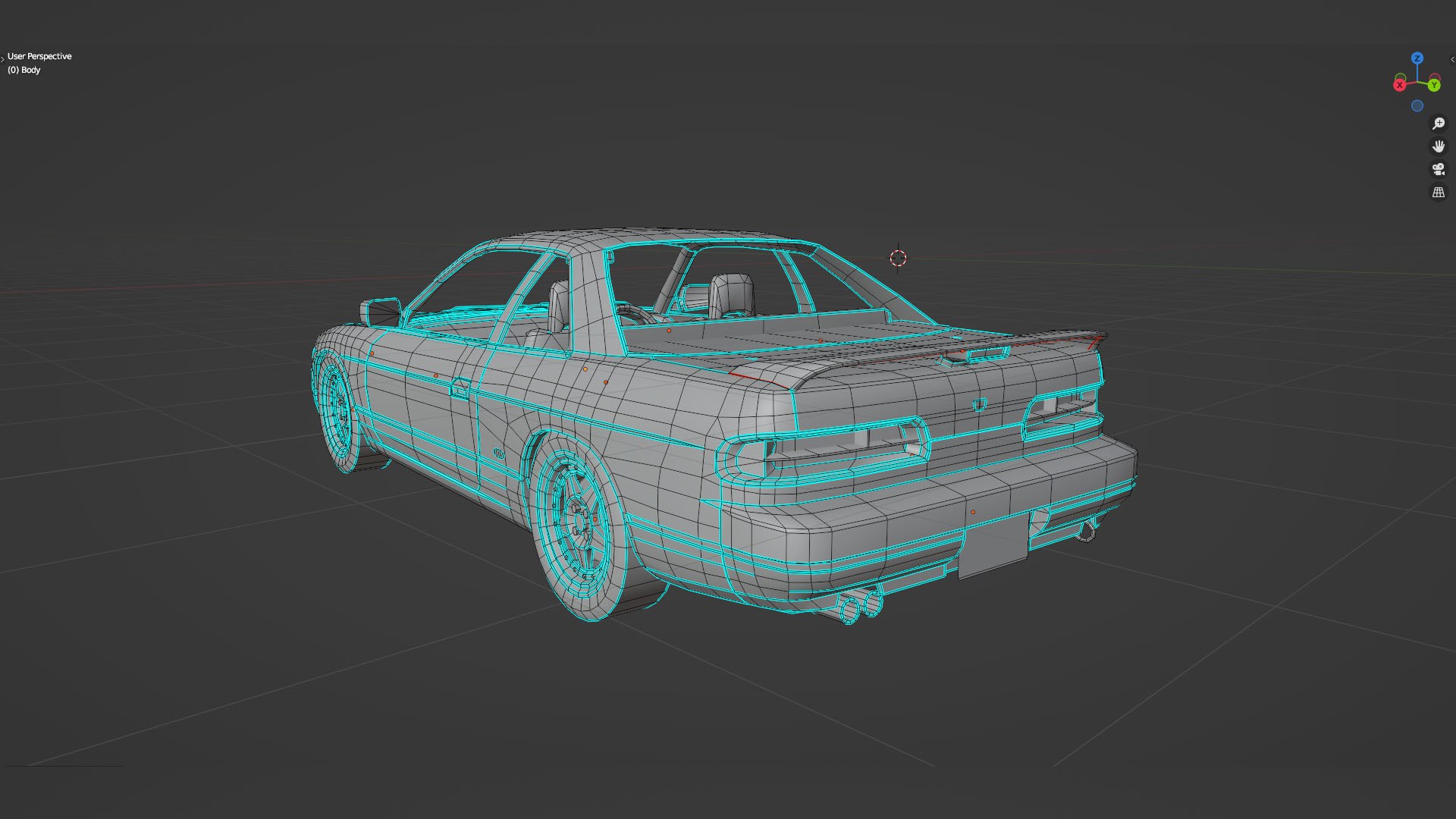Screen dimensions: 1456x819
Task: Click the hollow red negative X gizmo circle
Action: pyautogui.click(x=1435, y=77)
